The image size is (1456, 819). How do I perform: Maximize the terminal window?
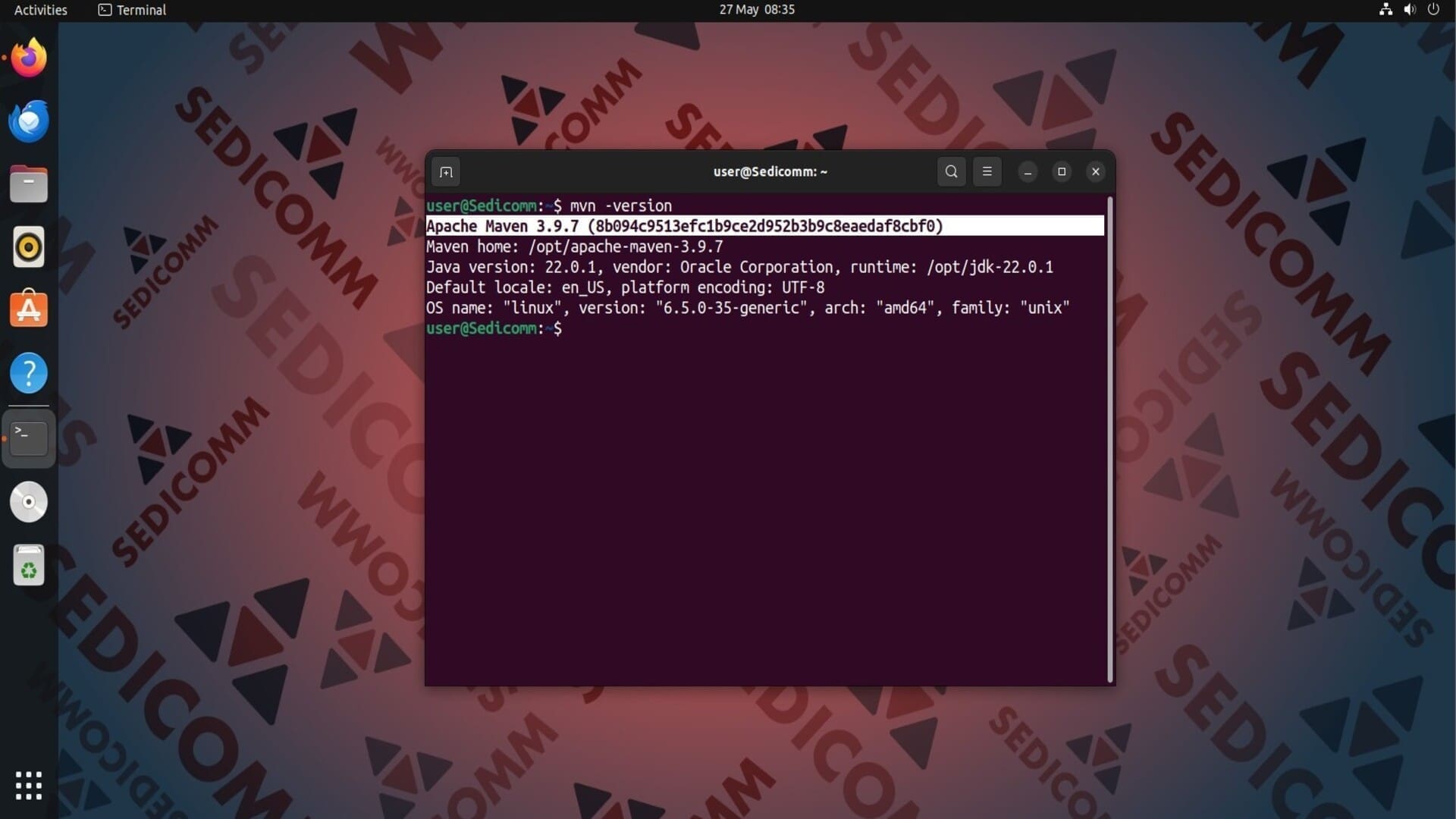coord(1062,172)
